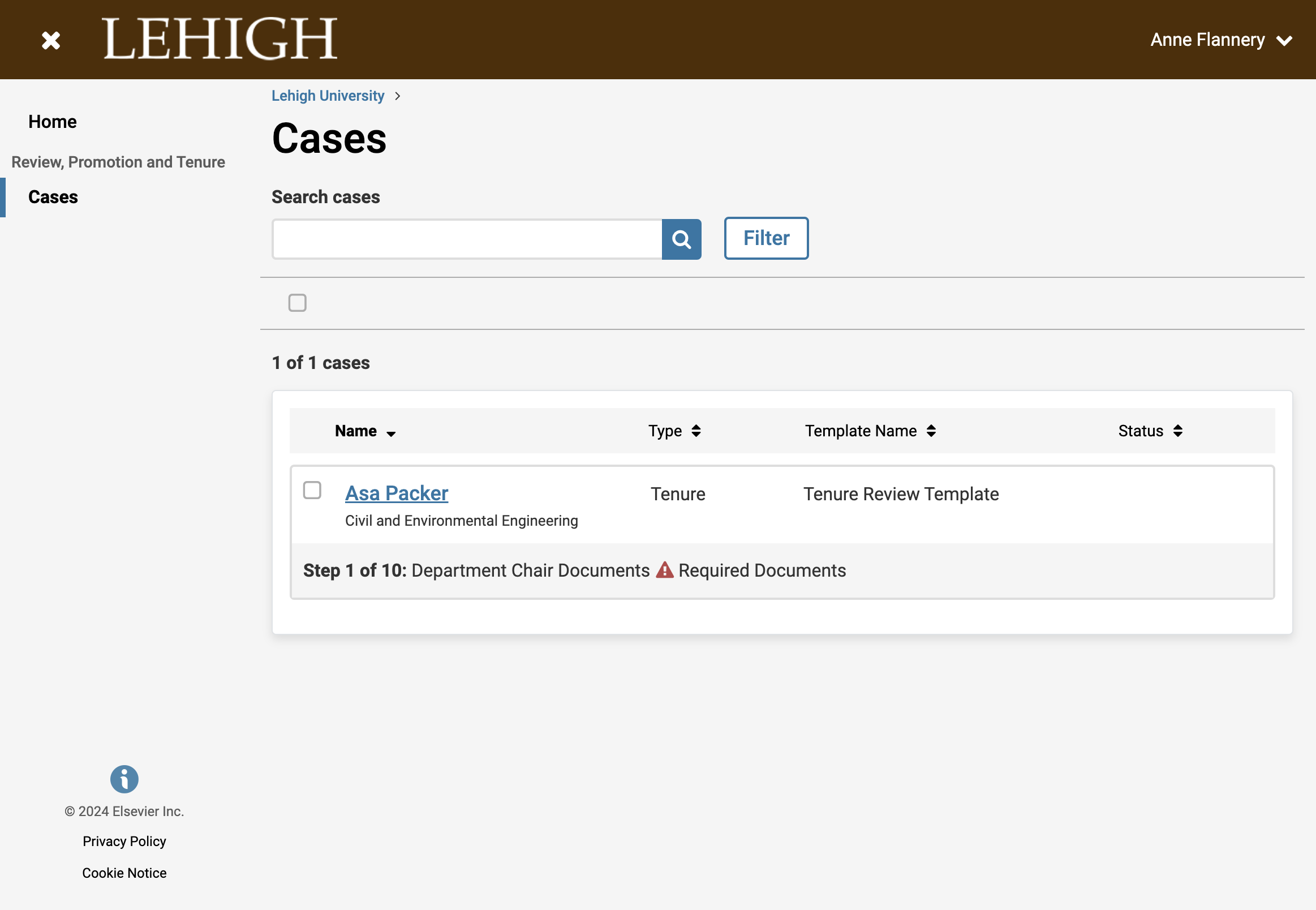Close the sidebar with the X icon
The width and height of the screenshot is (1316, 910).
51,40
